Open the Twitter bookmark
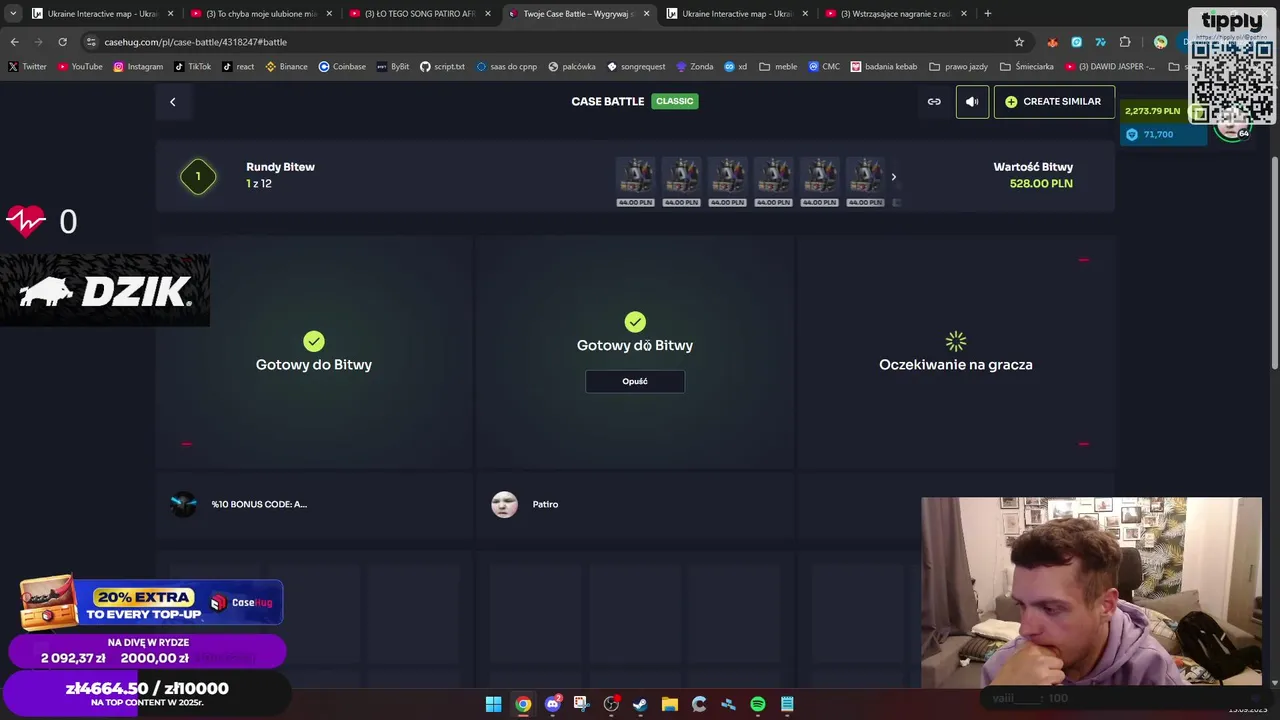The image size is (1280, 720). click(27, 67)
